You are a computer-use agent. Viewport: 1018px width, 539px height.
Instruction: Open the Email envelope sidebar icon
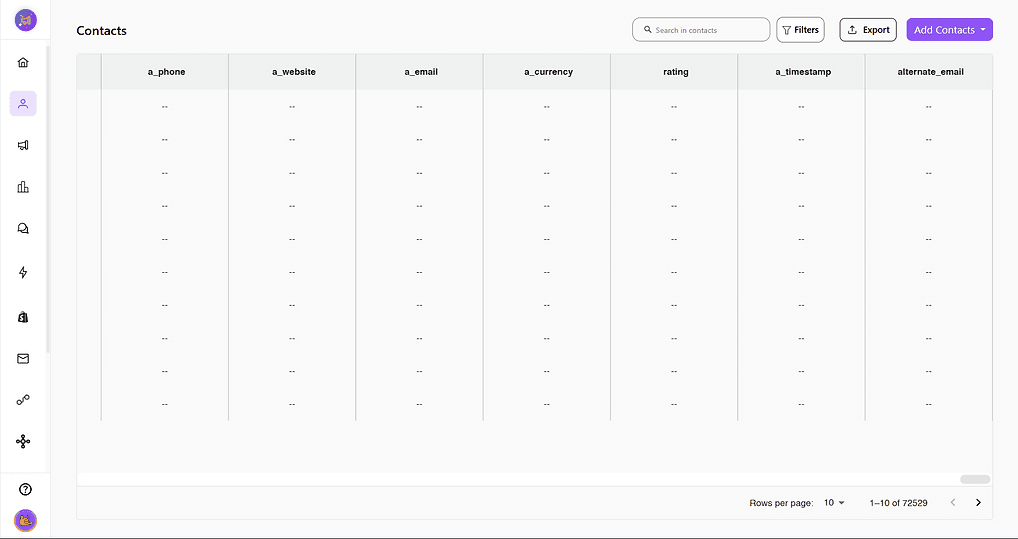pos(23,358)
